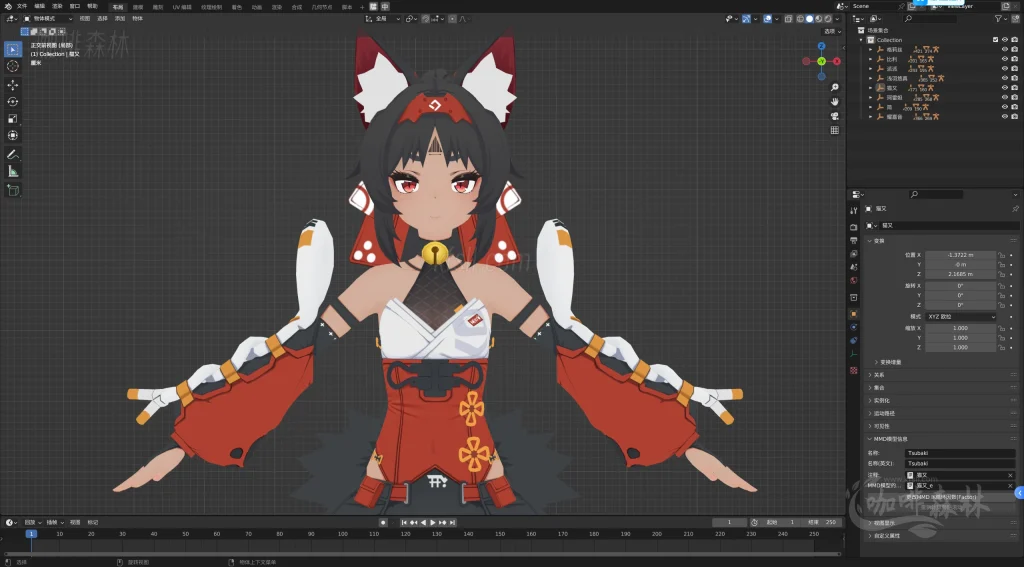Screen dimensions: 1024x567
Task: Clear the 猫又 comment text field with X
Action: click(x=1010, y=476)
